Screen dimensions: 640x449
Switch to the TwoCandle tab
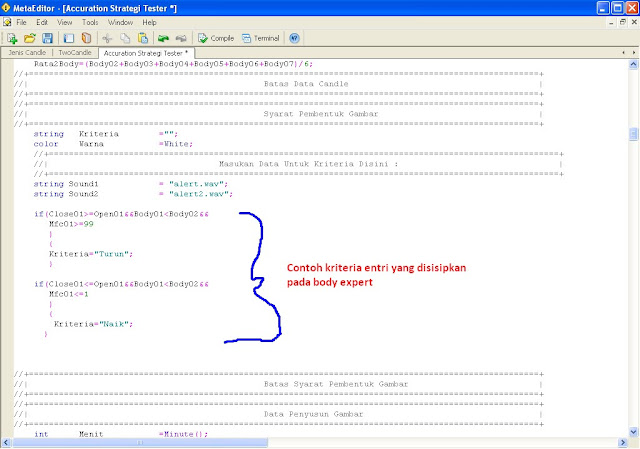(75, 53)
